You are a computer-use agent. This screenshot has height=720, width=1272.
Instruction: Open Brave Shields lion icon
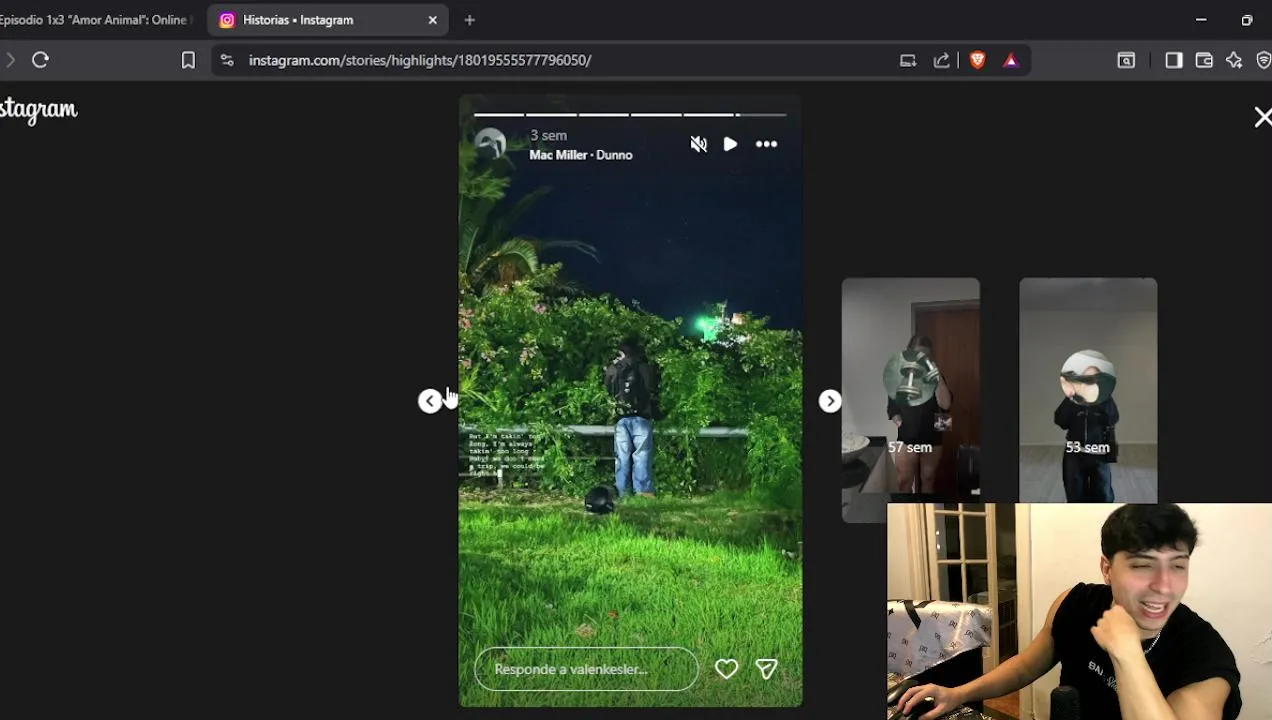coord(978,60)
